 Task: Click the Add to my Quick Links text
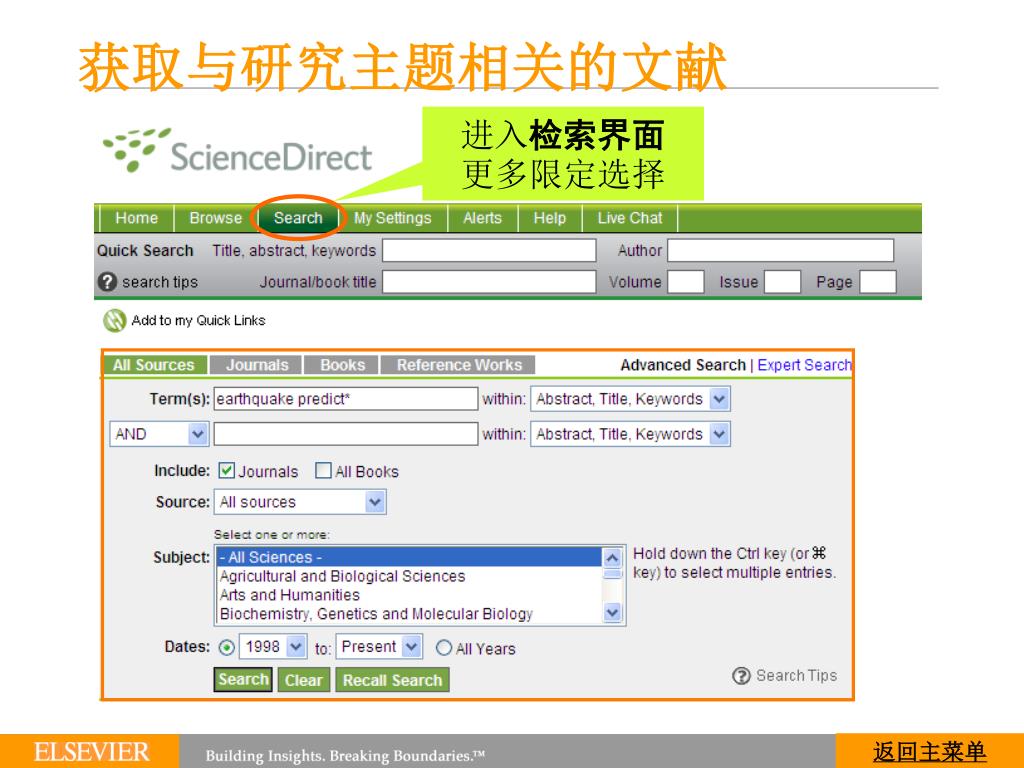(x=199, y=321)
